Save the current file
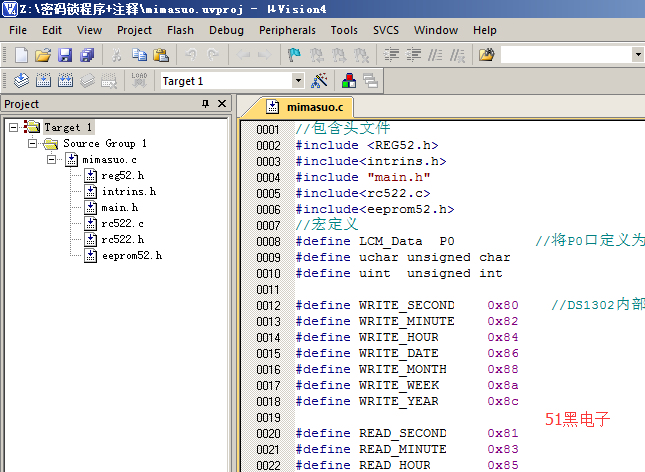 click(65, 55)
